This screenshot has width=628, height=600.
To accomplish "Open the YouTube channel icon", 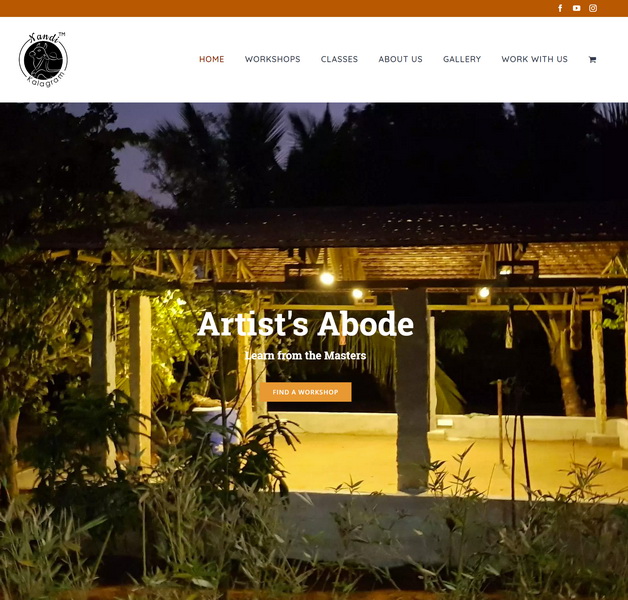I will (576, 8).
